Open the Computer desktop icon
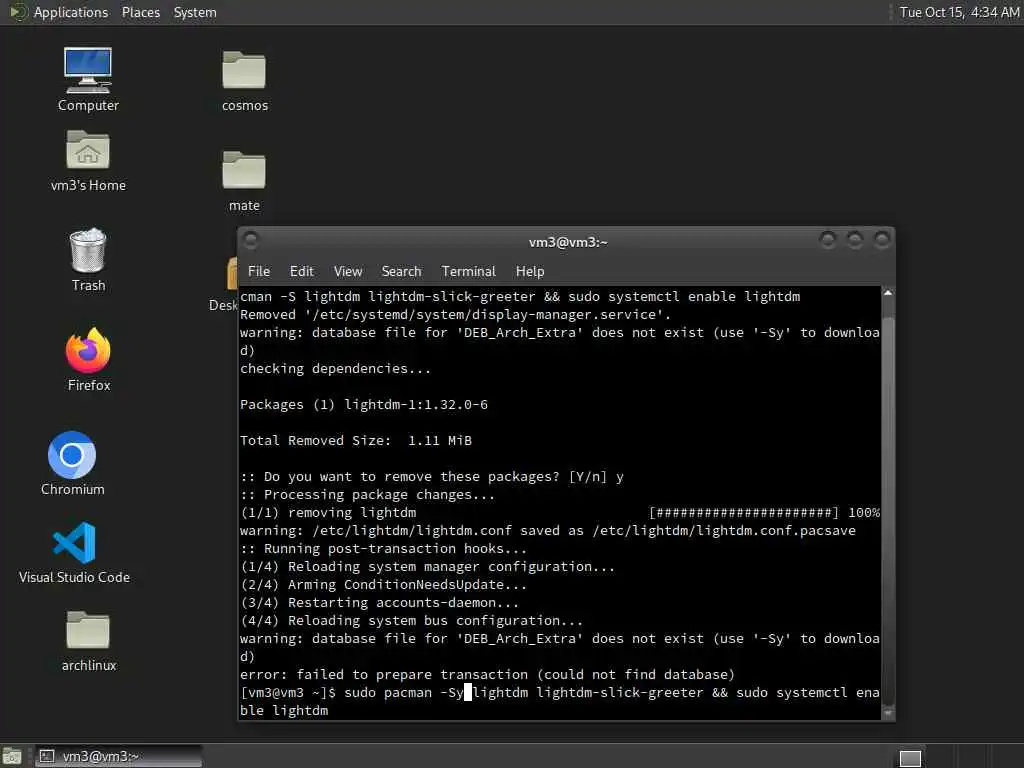1024x768 pixels. tap(88, 78)
